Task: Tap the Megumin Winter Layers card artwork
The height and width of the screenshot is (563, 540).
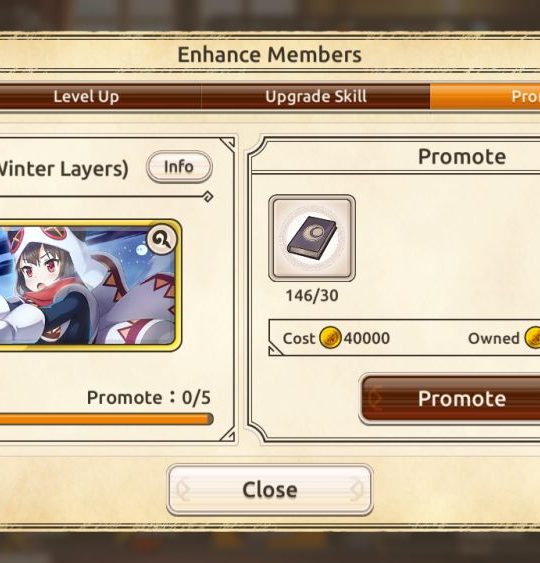Action: (89, 285)
